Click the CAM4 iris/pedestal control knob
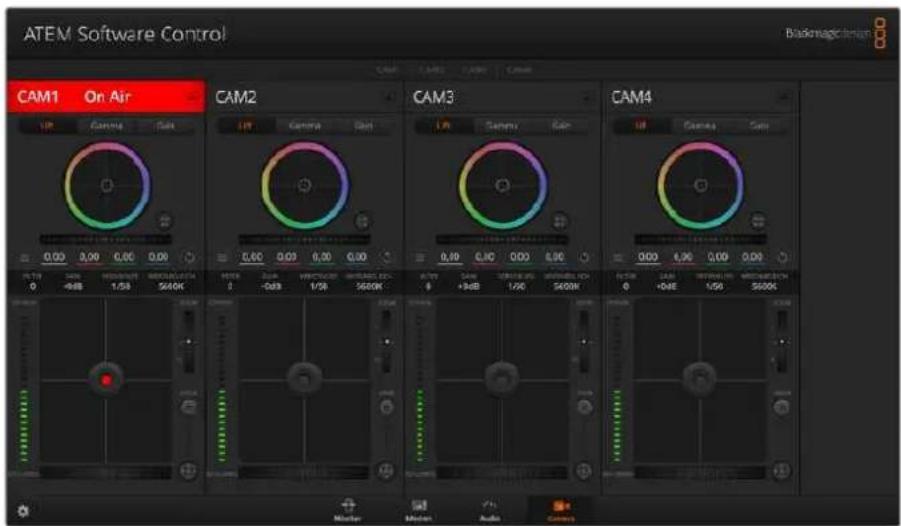The image size is (901, 526). pos(699,378)
